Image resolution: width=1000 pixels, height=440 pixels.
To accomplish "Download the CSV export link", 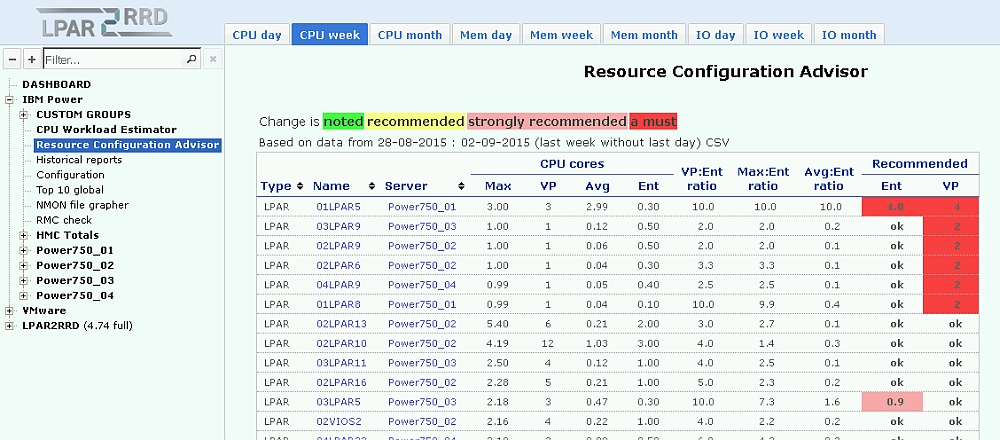I will point(717,142).
